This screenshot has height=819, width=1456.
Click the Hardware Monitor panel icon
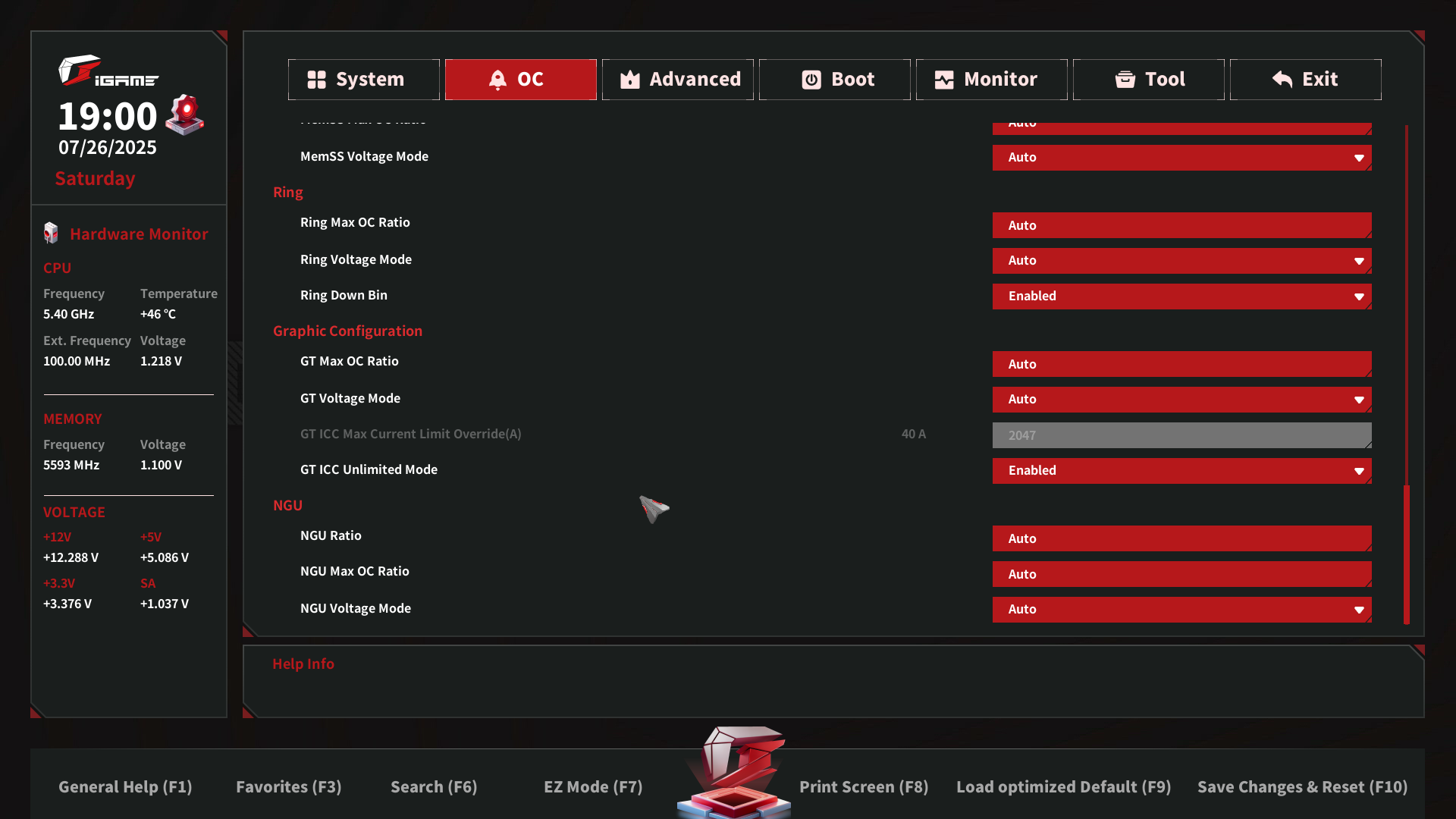pos(51,234)
